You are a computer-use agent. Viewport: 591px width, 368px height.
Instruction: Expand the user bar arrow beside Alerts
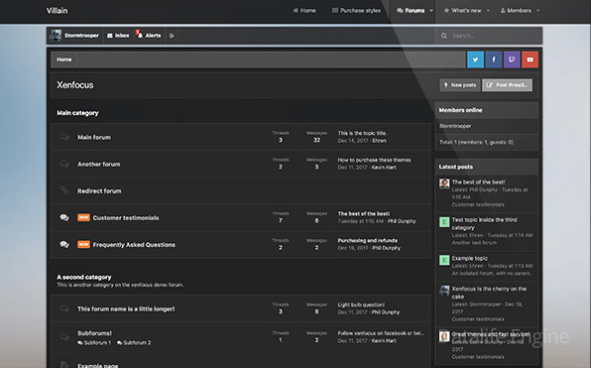[171, 35]
